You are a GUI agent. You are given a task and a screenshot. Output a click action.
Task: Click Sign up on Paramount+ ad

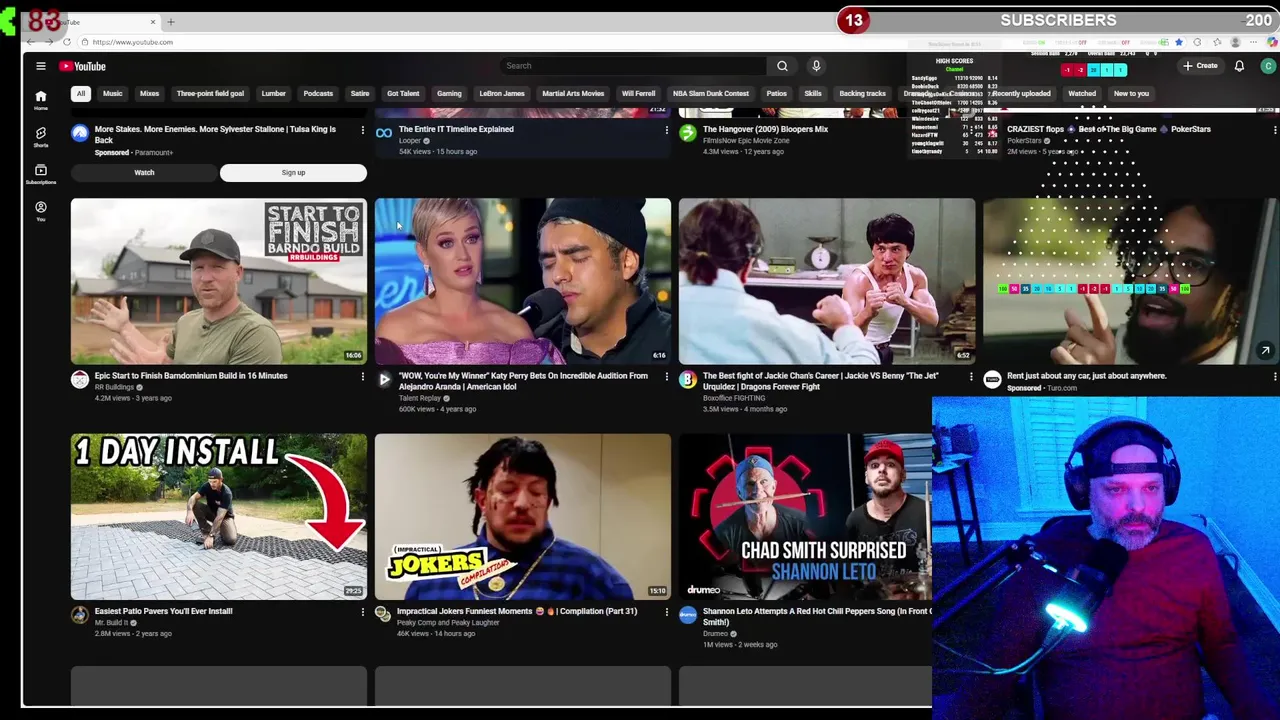(x=293, y=173)
